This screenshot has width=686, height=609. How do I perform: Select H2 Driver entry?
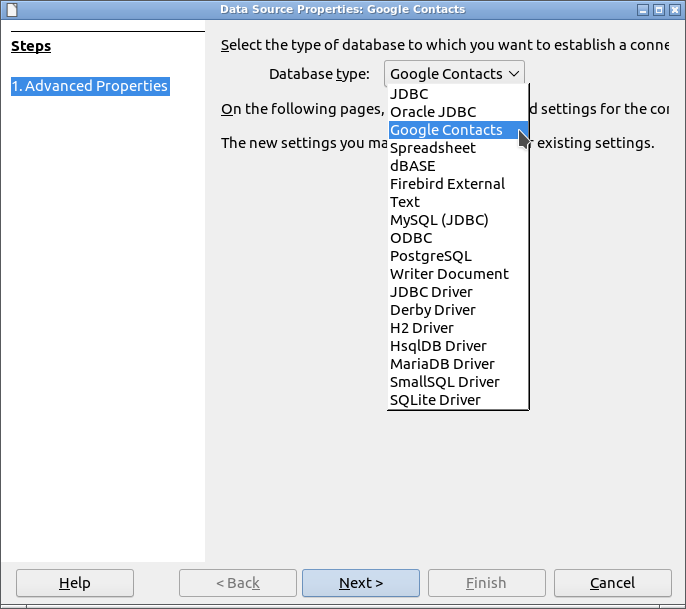458,328
